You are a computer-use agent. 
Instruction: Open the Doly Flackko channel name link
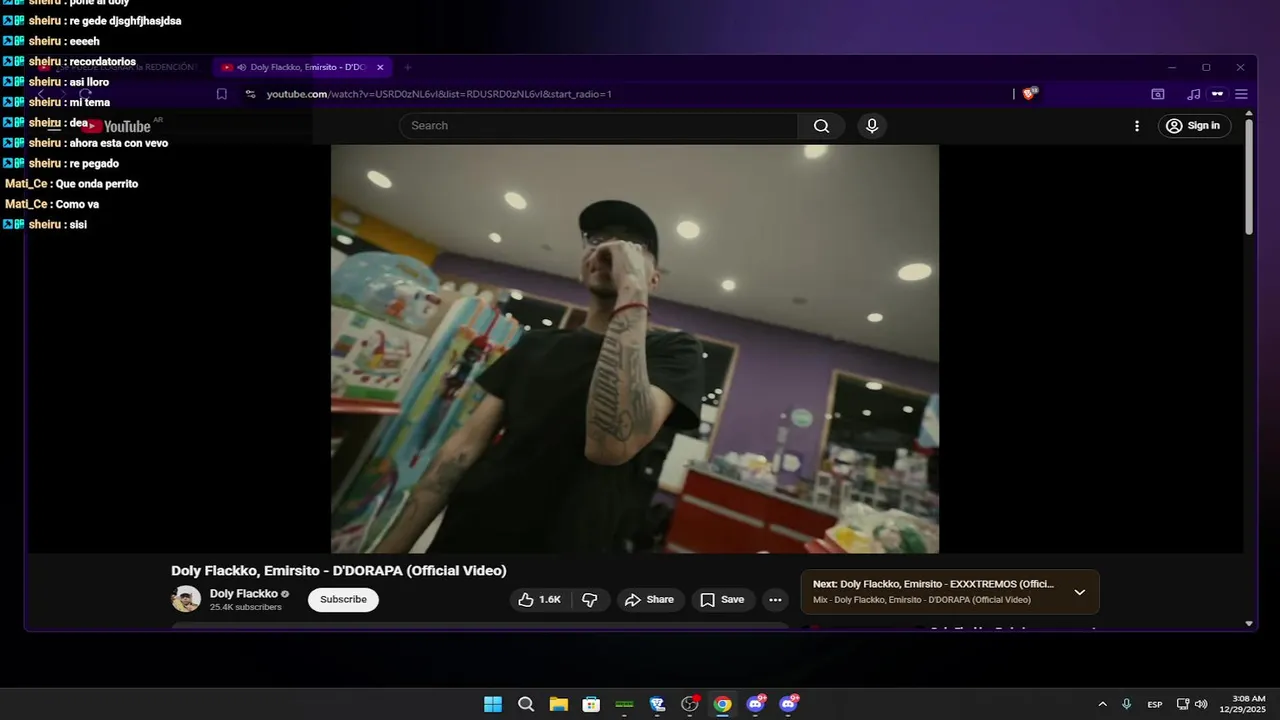[x=244, y=594]
